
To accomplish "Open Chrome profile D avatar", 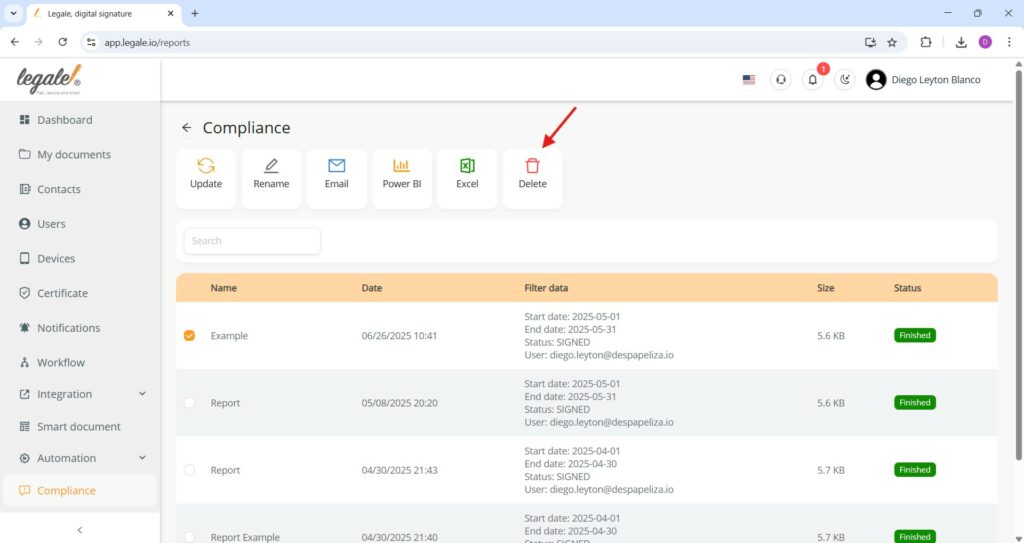I will pyautogui.click(x=985, y=42).
